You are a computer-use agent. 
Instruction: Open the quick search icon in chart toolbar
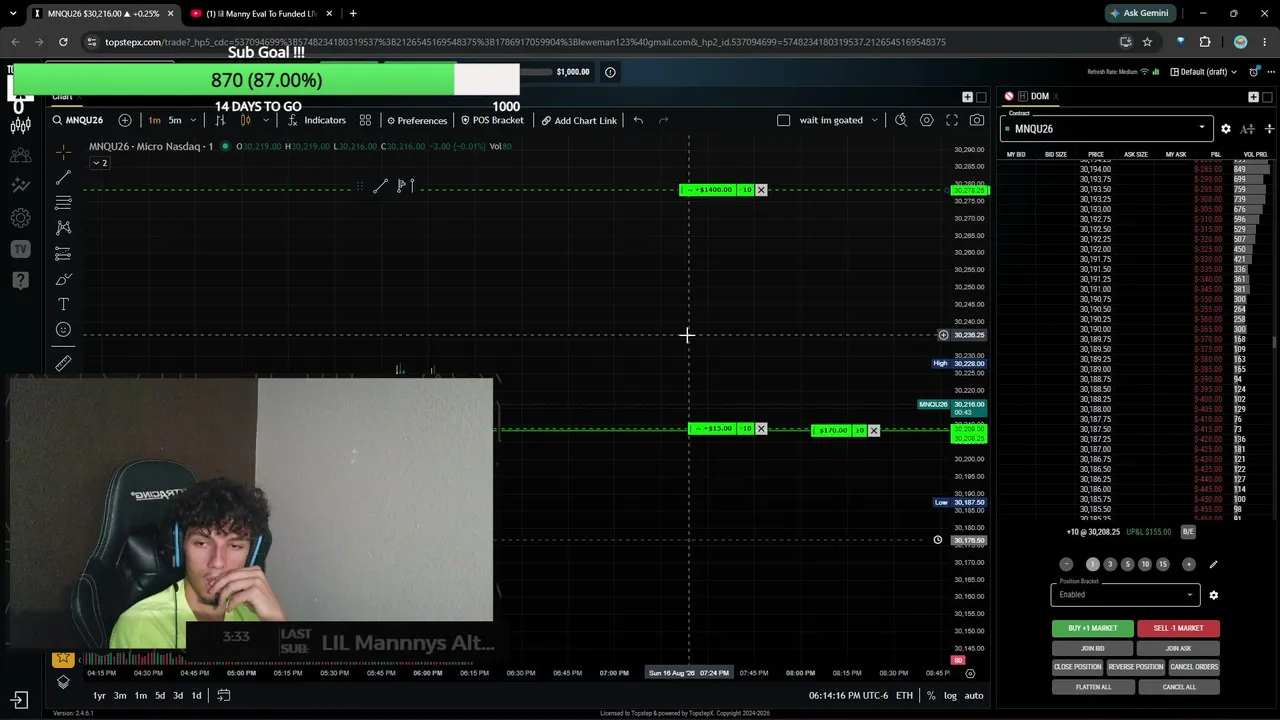coord(901,120)
